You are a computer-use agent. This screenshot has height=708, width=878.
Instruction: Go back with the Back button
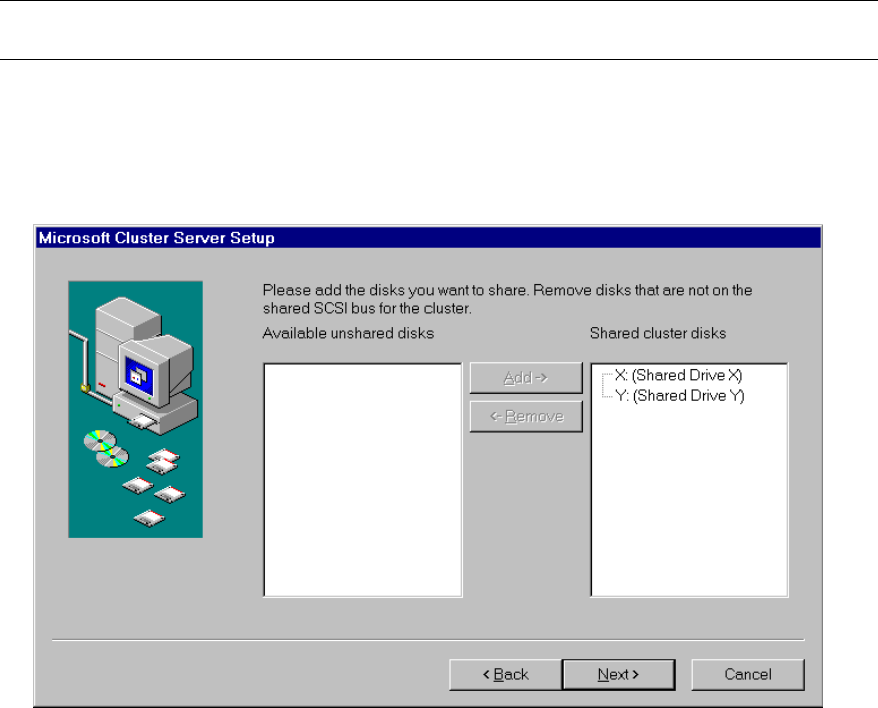point(505,674)
